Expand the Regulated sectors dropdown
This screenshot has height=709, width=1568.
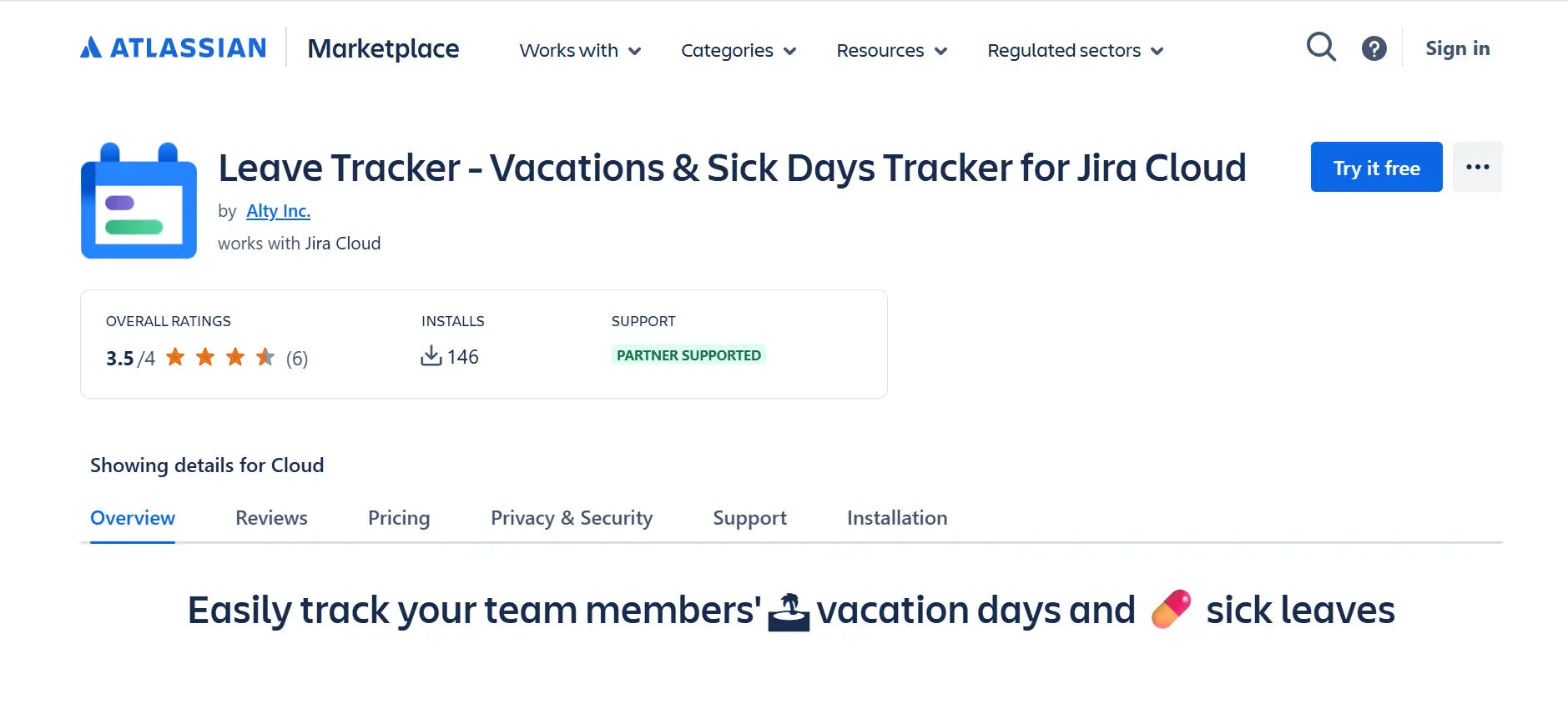point(1075,51)
